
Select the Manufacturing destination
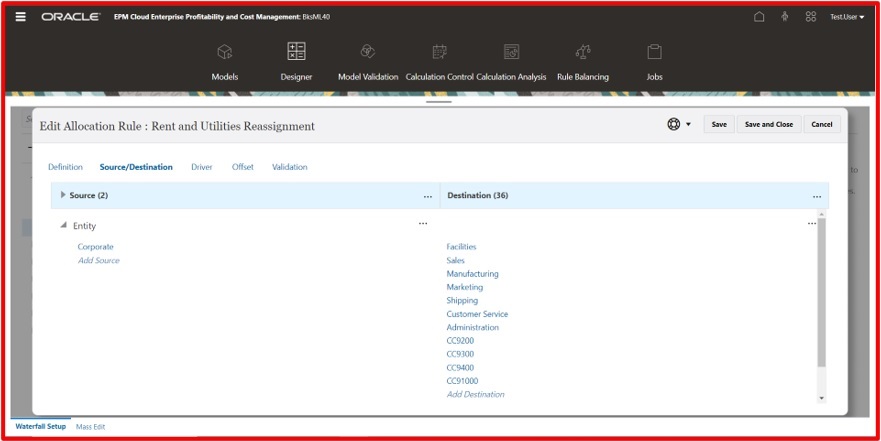473,274
